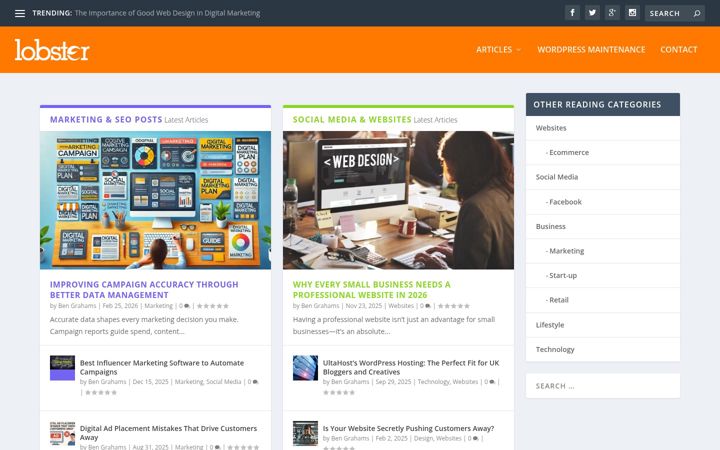This screenshot has height=450, width=720.
Task: Click date Feb 25, 2026 text
Action: tap(120, 306)
